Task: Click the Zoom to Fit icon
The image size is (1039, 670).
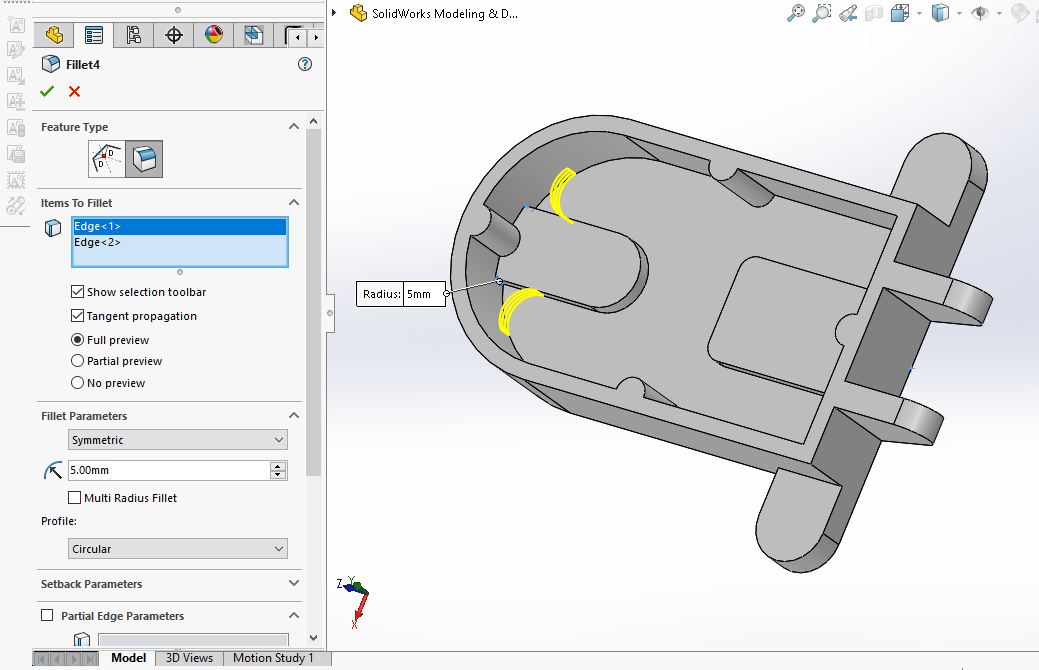Action: click(796, 13)
